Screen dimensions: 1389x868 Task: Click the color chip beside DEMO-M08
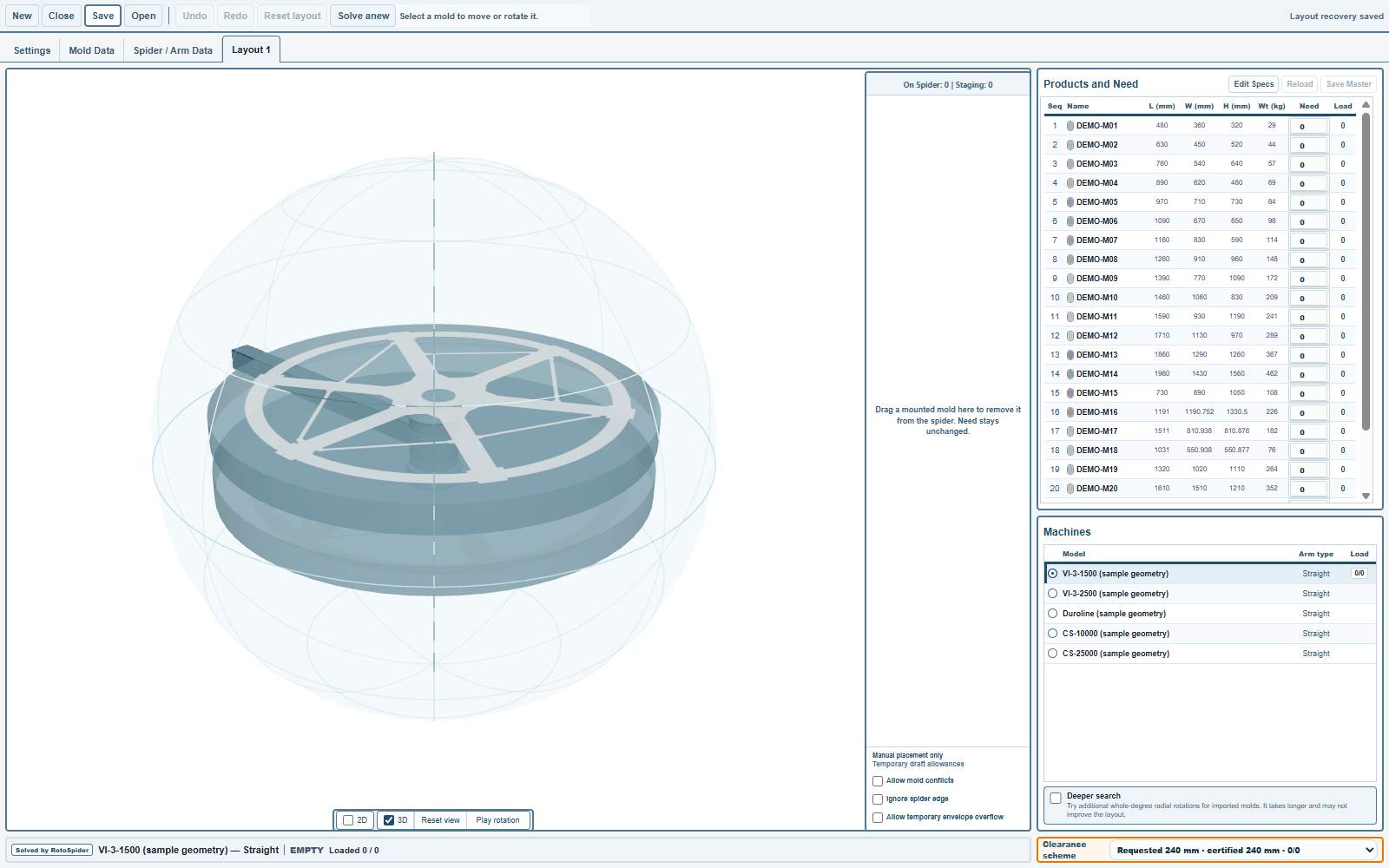tap(1070, 260)
